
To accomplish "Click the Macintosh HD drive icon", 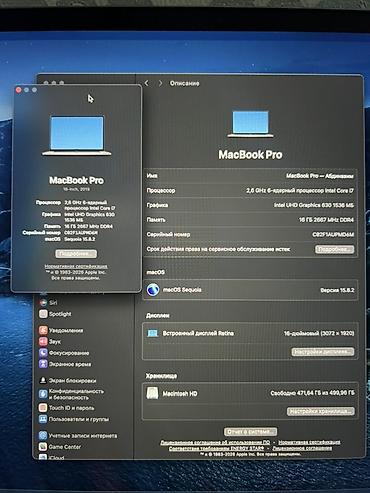I will coord(152,393).
